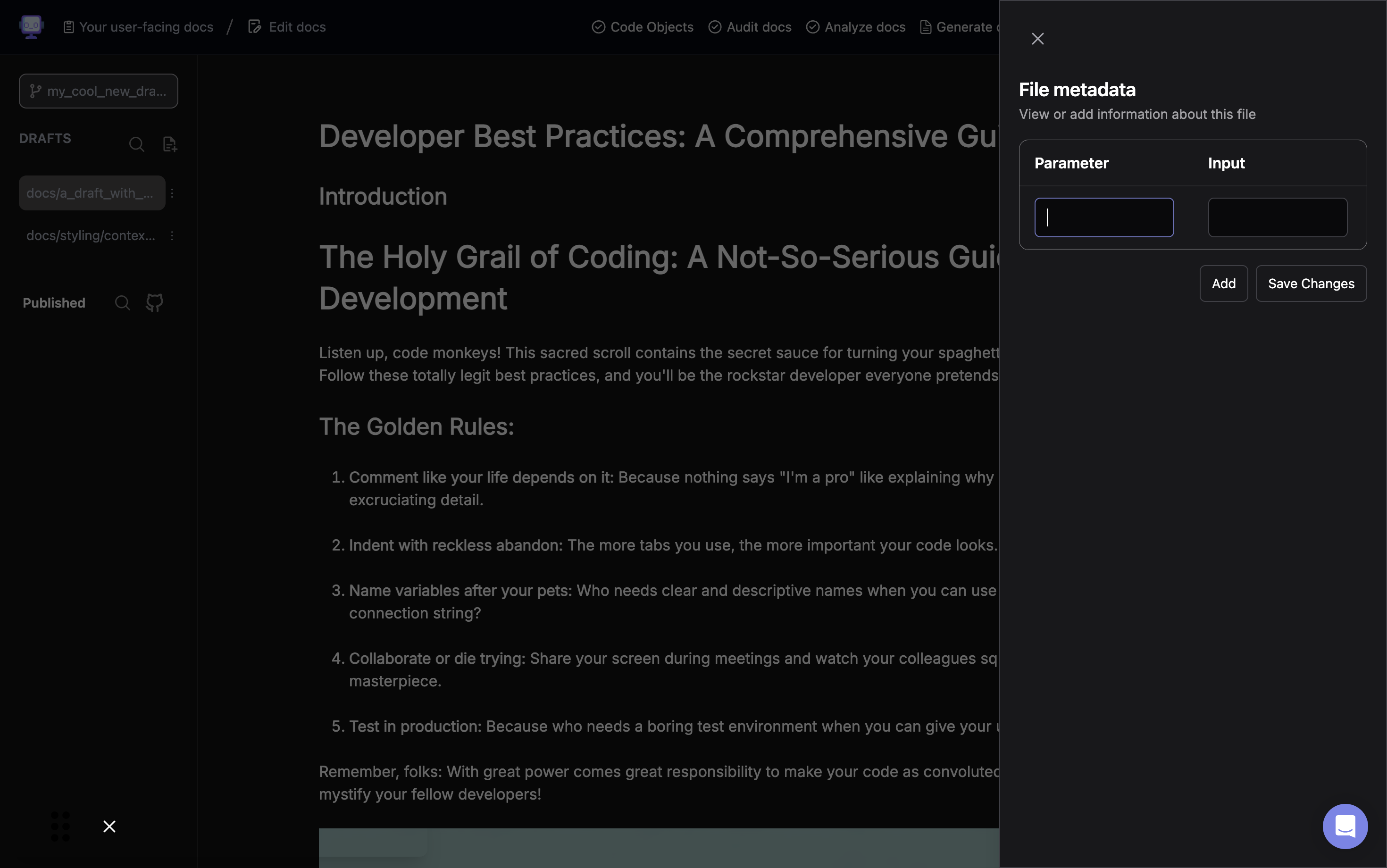Focus the Parameter text field

1104,217
